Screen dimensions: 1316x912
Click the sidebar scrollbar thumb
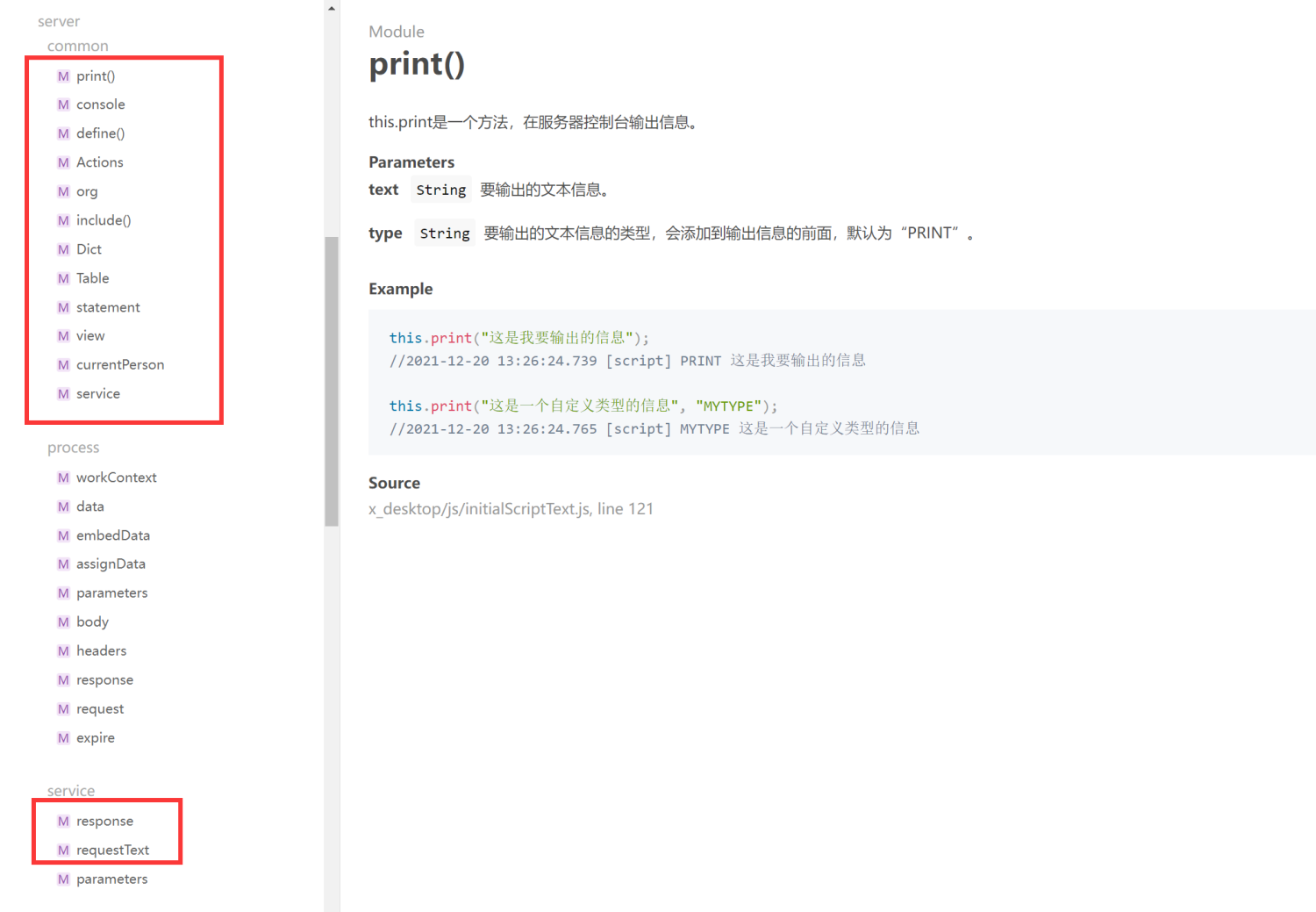coord(332,381)
